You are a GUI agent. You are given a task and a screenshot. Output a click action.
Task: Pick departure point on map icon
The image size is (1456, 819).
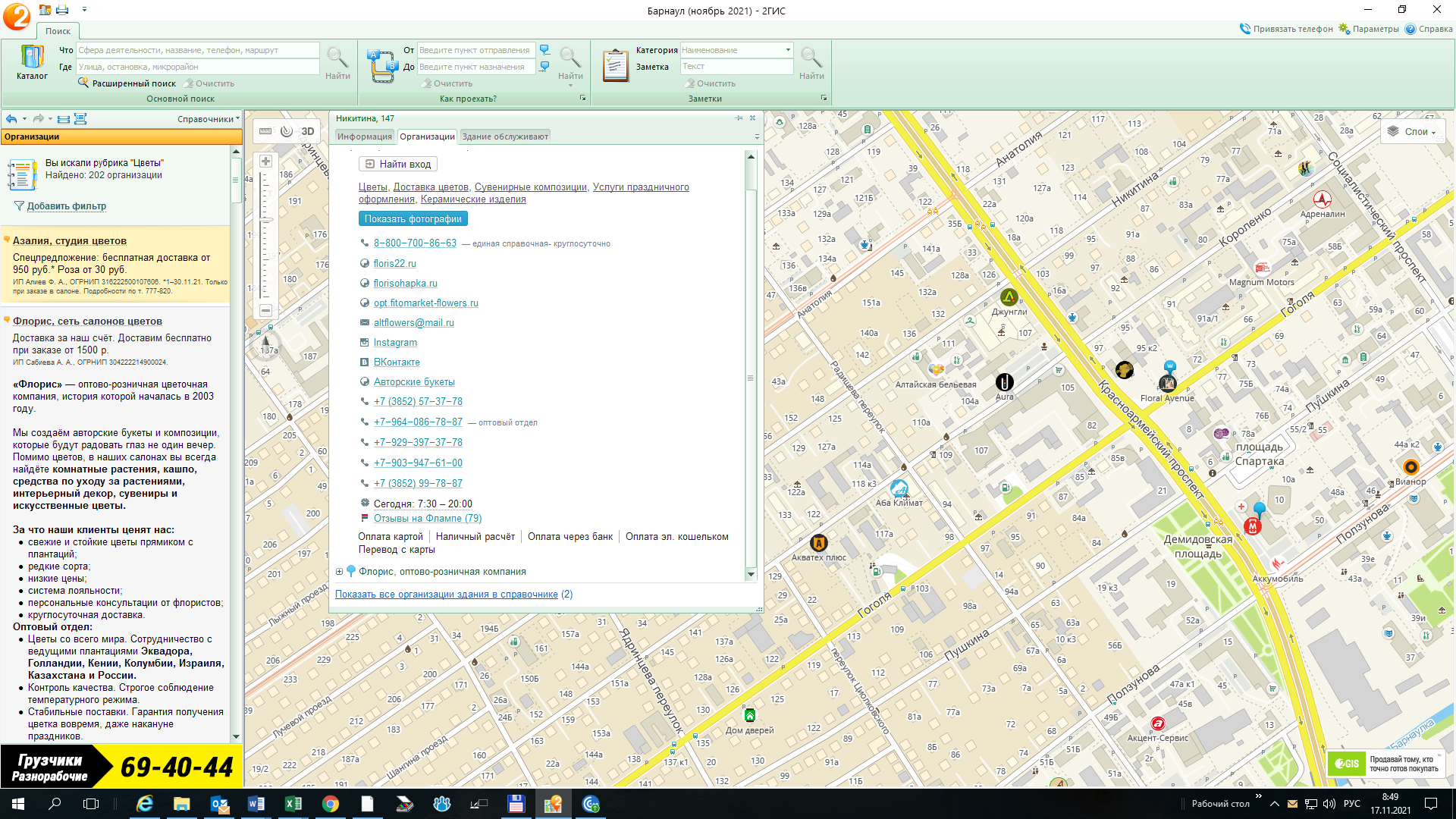(544, 50)
